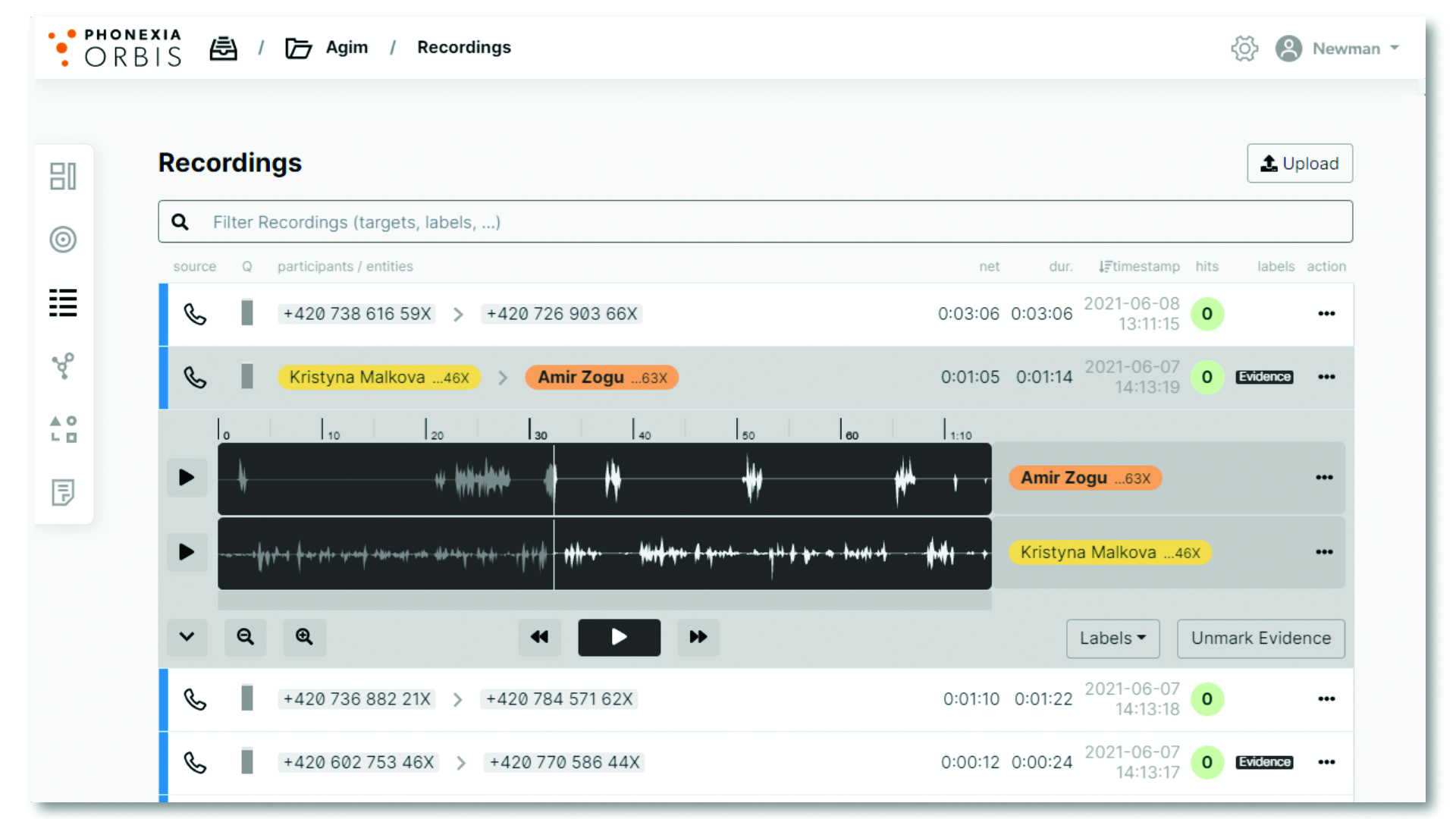Unmark Evidence for this recording
The height and width of the screenshot is (819, 1456).
1260,639
